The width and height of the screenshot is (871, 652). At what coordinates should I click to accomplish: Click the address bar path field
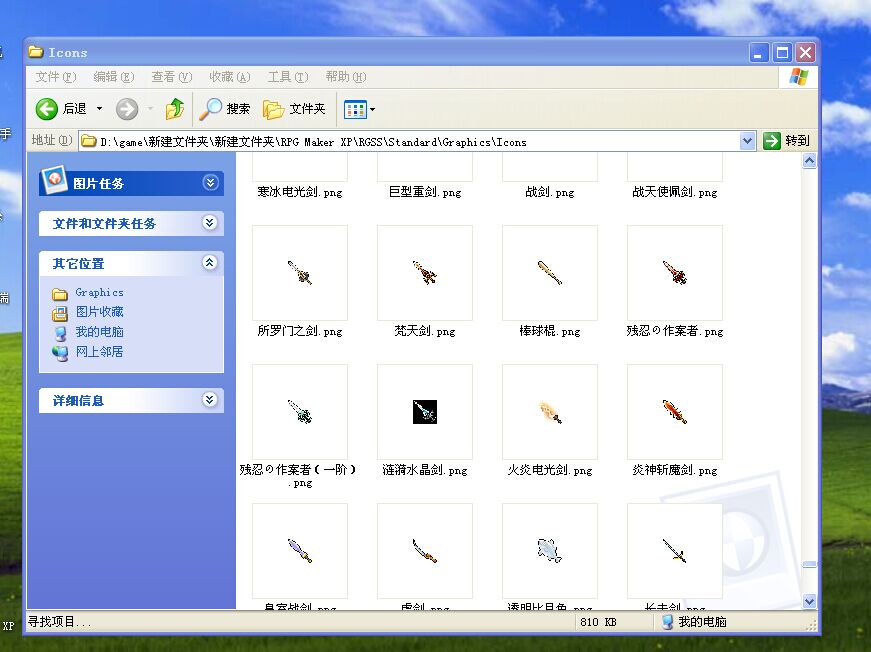point(410,142)
